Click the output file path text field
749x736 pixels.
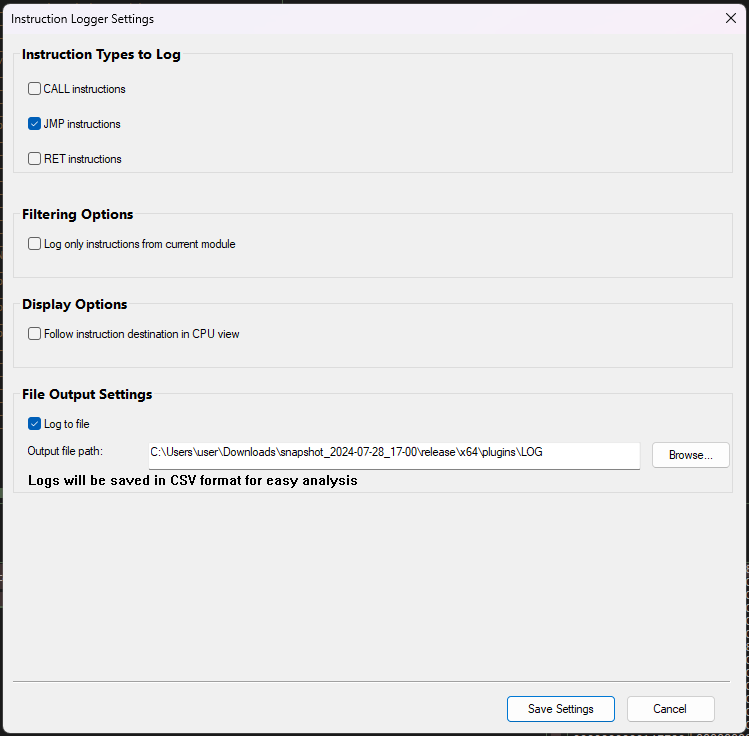tap(394, 453)
